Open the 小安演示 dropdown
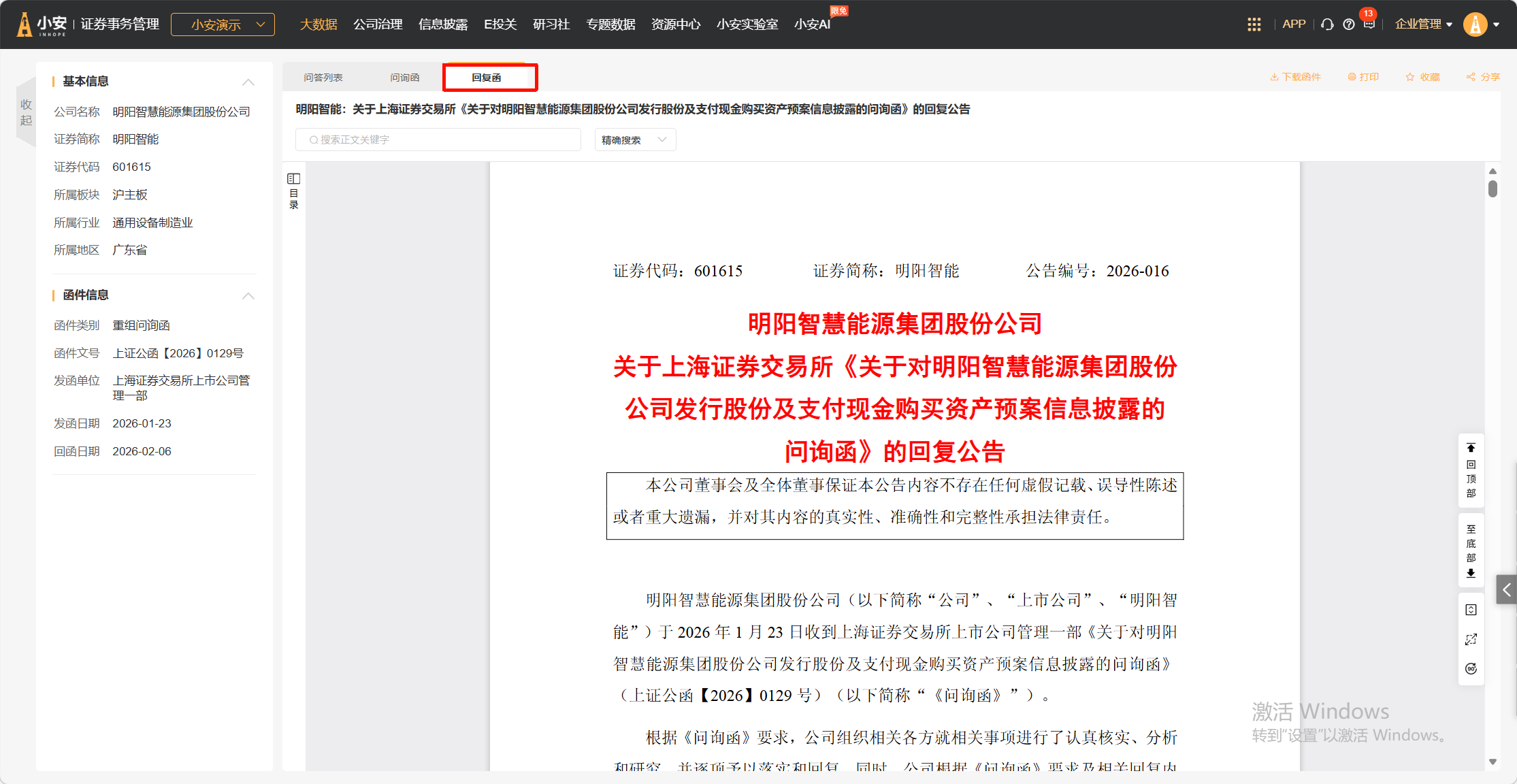Image resolution: width=1517 pixels, height=784 pixels. tap(223, 24)
